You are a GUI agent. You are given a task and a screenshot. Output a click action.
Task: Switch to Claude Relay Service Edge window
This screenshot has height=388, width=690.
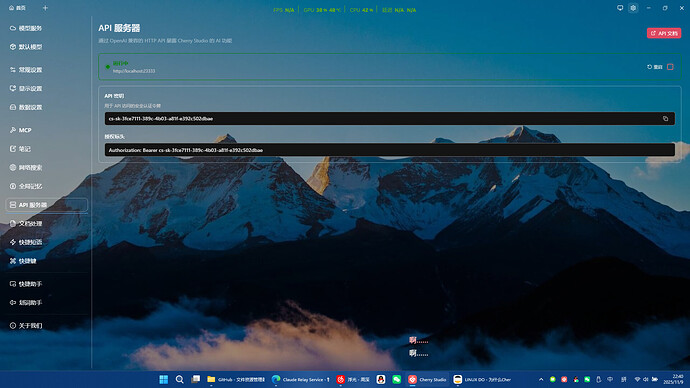301,379
